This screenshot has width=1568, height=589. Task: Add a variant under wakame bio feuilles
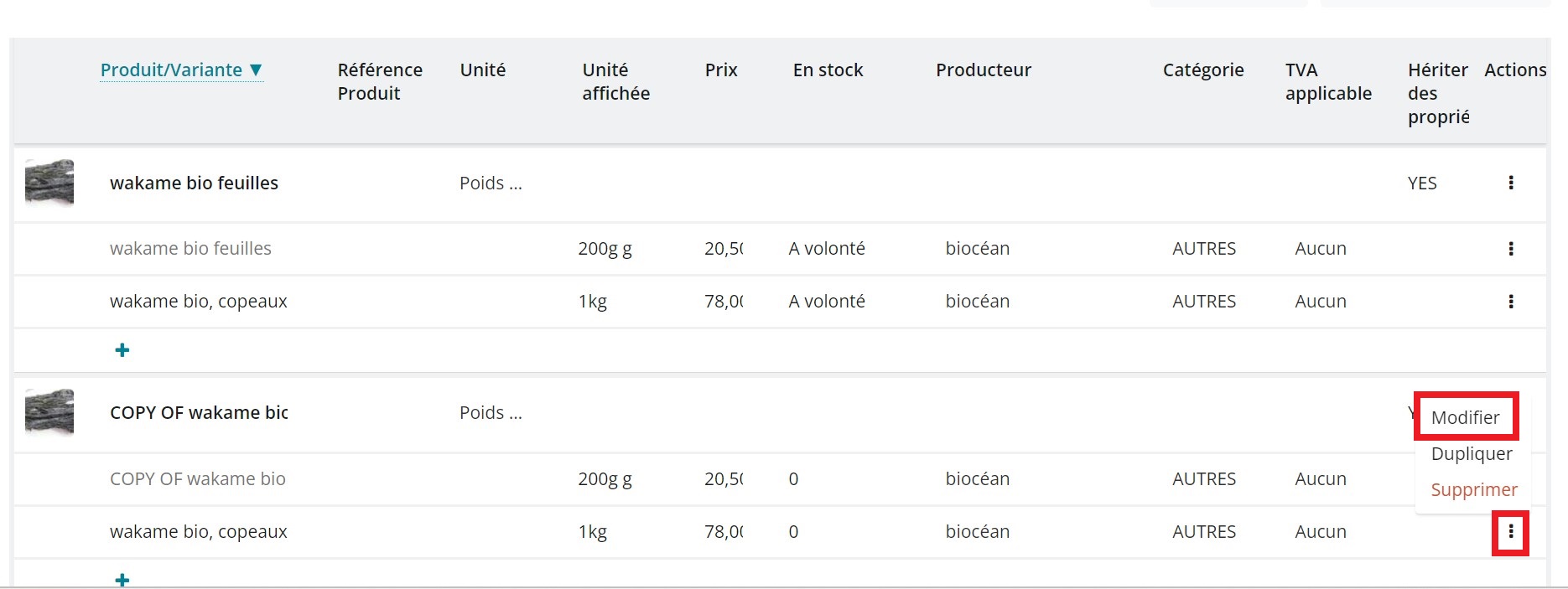[122, 350]
